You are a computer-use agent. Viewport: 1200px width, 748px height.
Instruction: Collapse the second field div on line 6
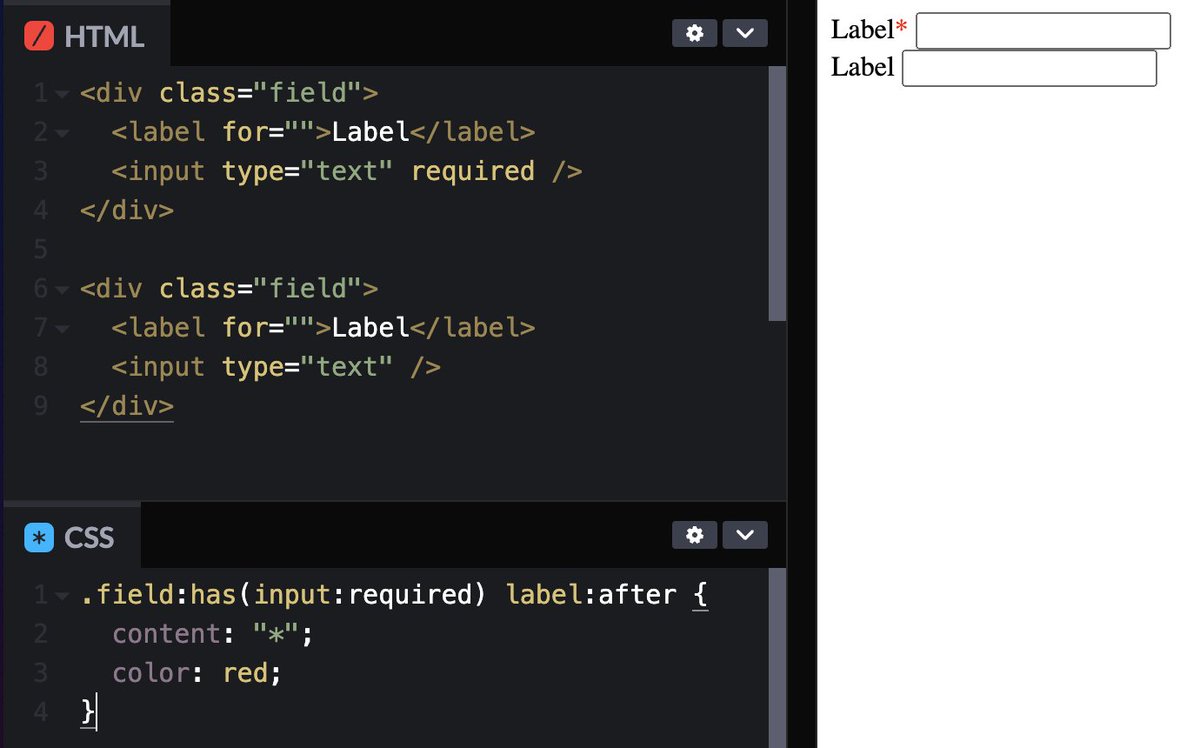pos(60,288)
